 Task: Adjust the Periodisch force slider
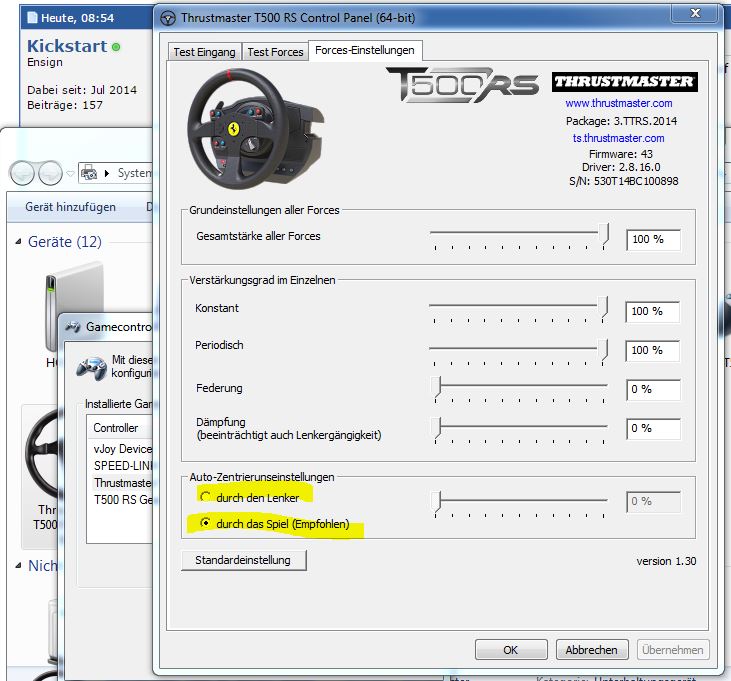pos(603,350)
